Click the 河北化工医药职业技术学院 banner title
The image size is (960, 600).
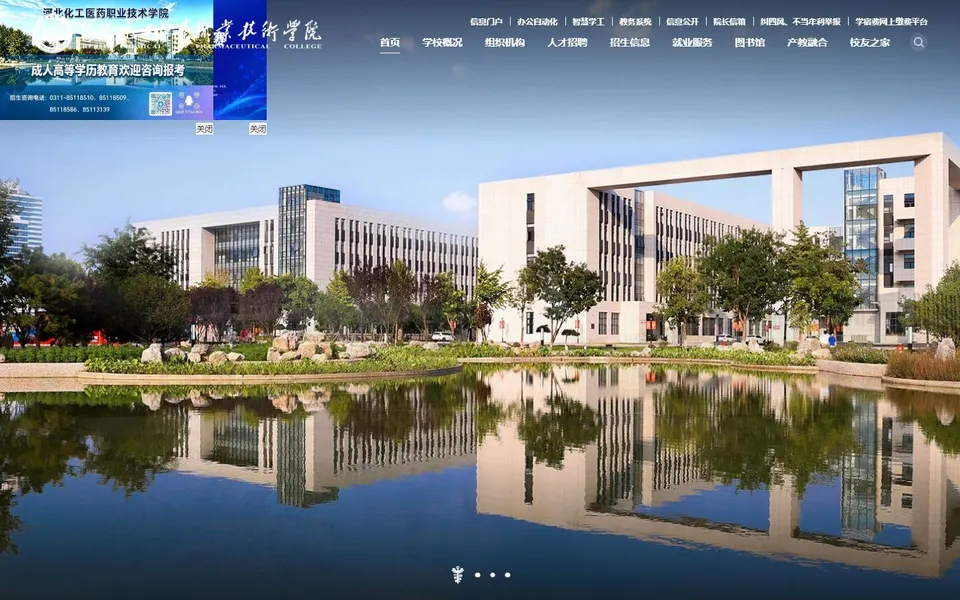[x=106, y=13]
